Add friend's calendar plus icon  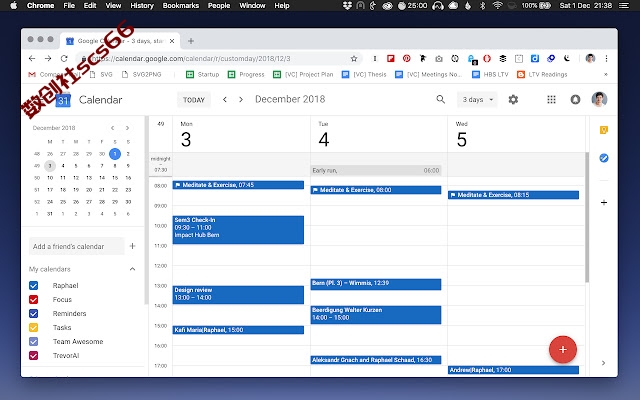coord(132,246)
